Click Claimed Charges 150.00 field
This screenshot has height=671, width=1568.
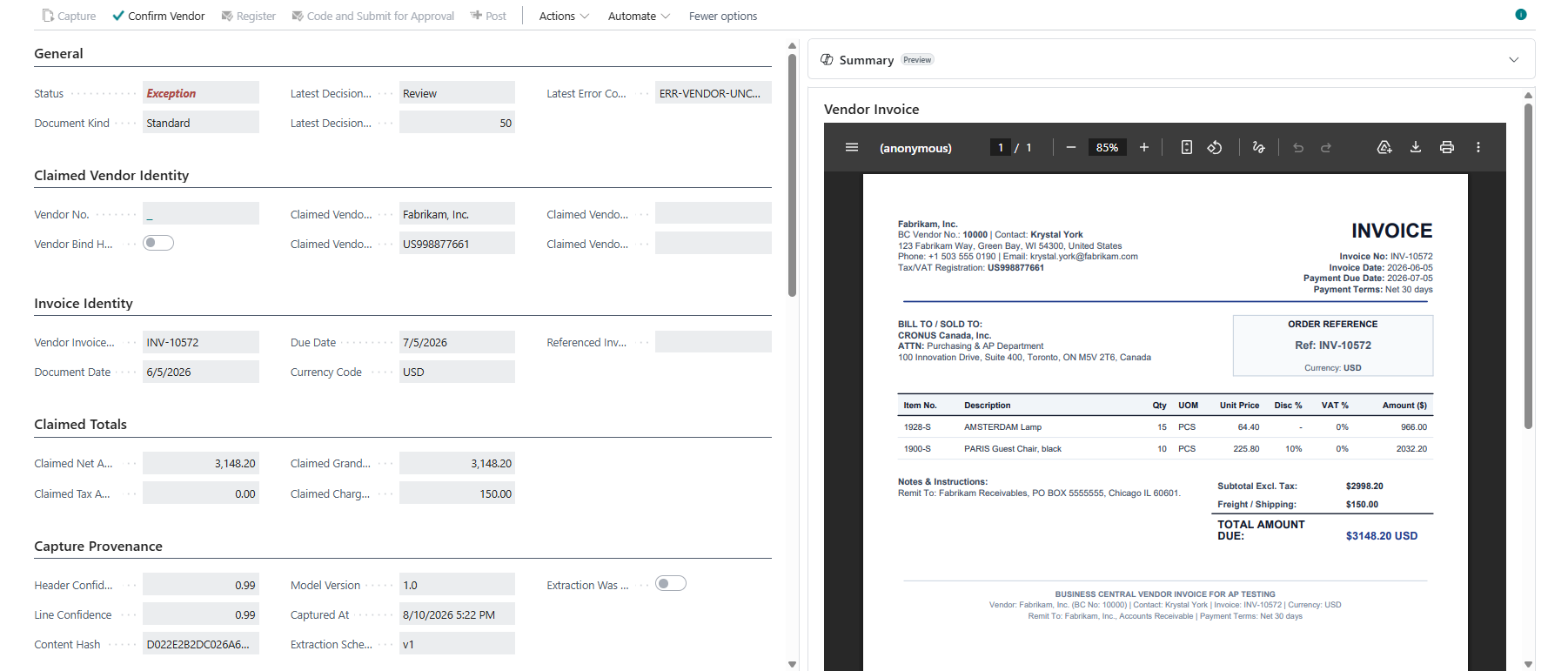point(457,493)
